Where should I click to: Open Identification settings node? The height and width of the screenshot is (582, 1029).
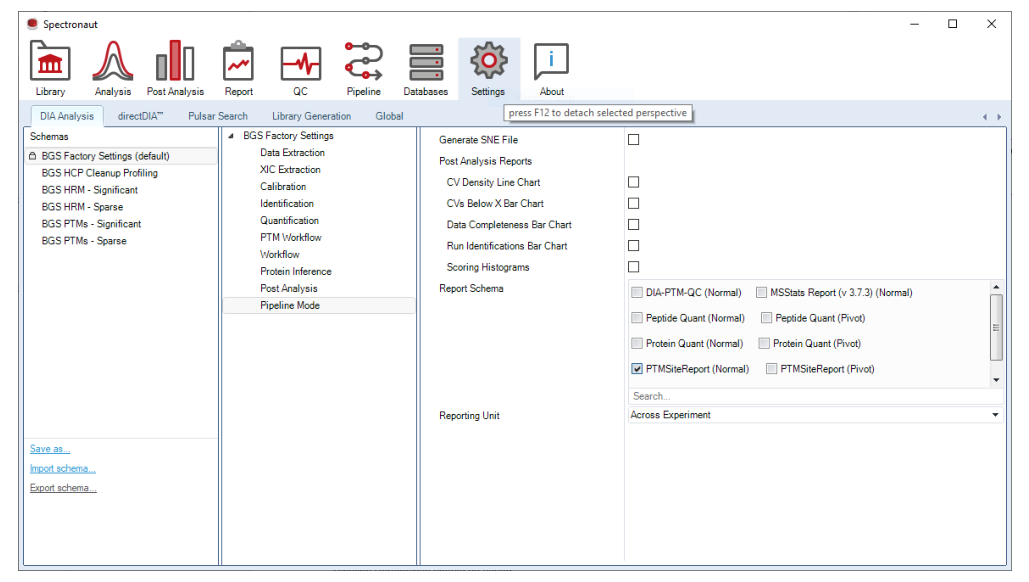click(287, 204)
